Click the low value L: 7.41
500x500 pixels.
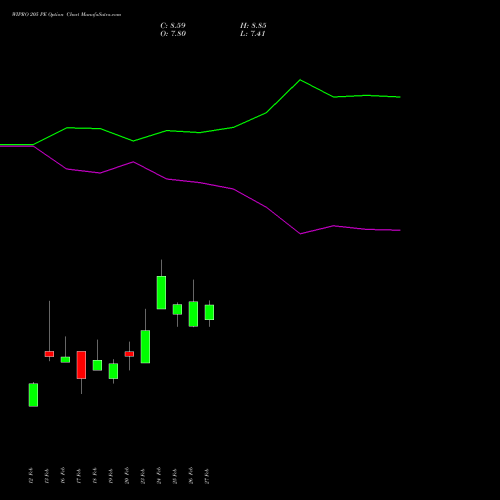pyautogui.click(x=252, y=34)
